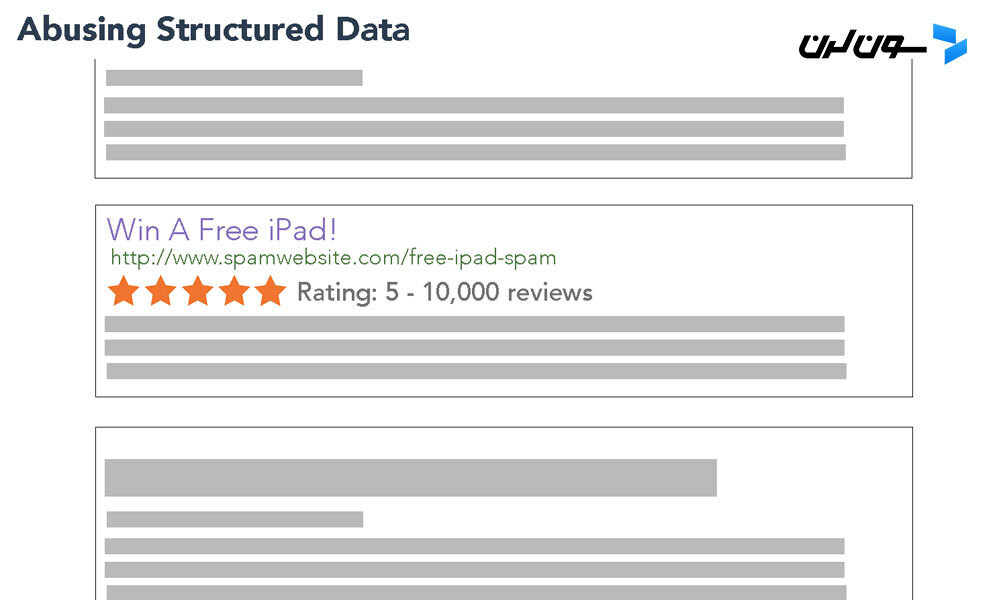Viewport: 1000px width, 600px height.
Task: Click last gray line in top result box
Action: click(476, 152)
